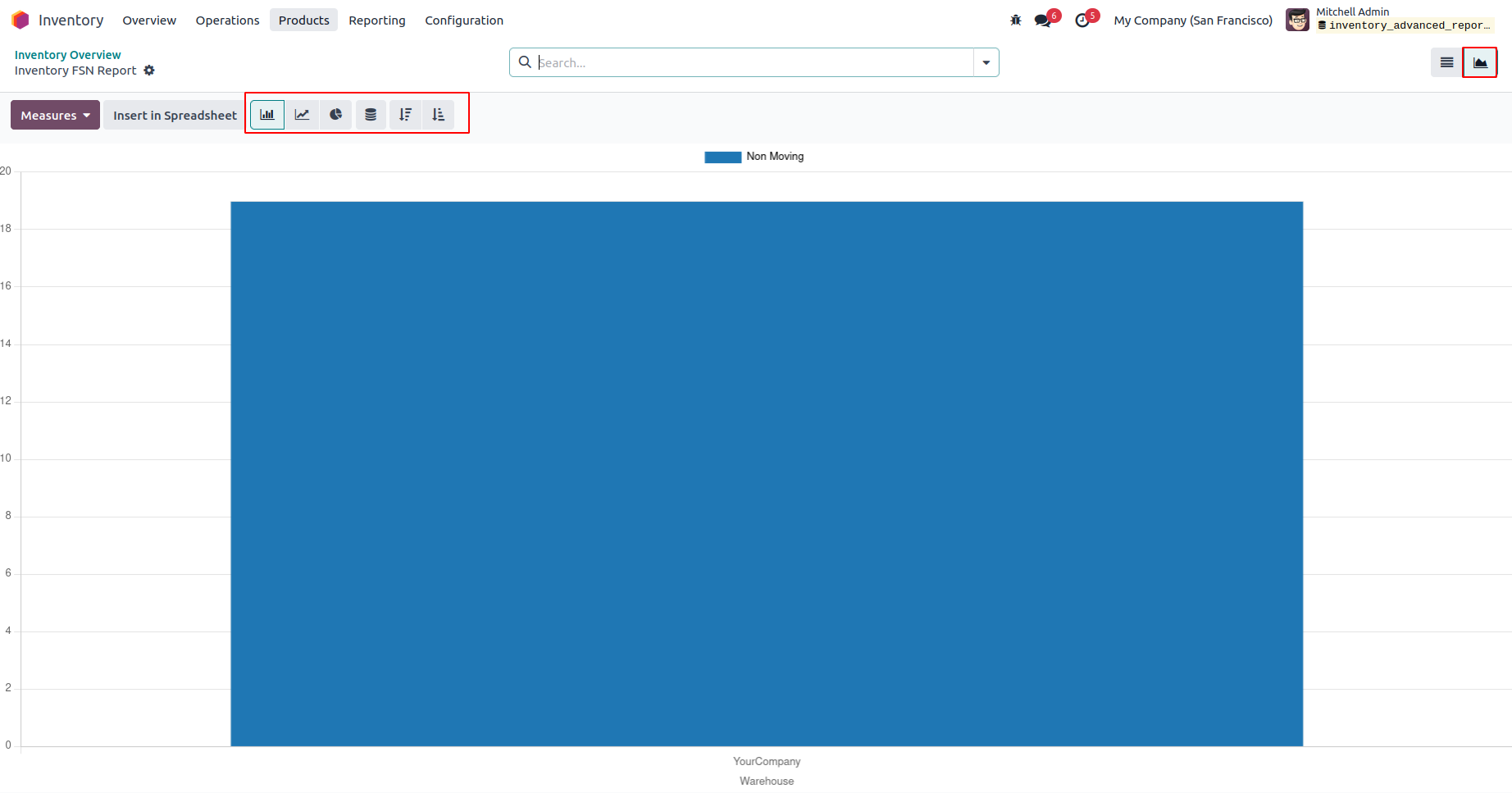The height and width of the screenshot is (793, 1512).
Task: Click the Inventory app title
Action: (71, 20)
